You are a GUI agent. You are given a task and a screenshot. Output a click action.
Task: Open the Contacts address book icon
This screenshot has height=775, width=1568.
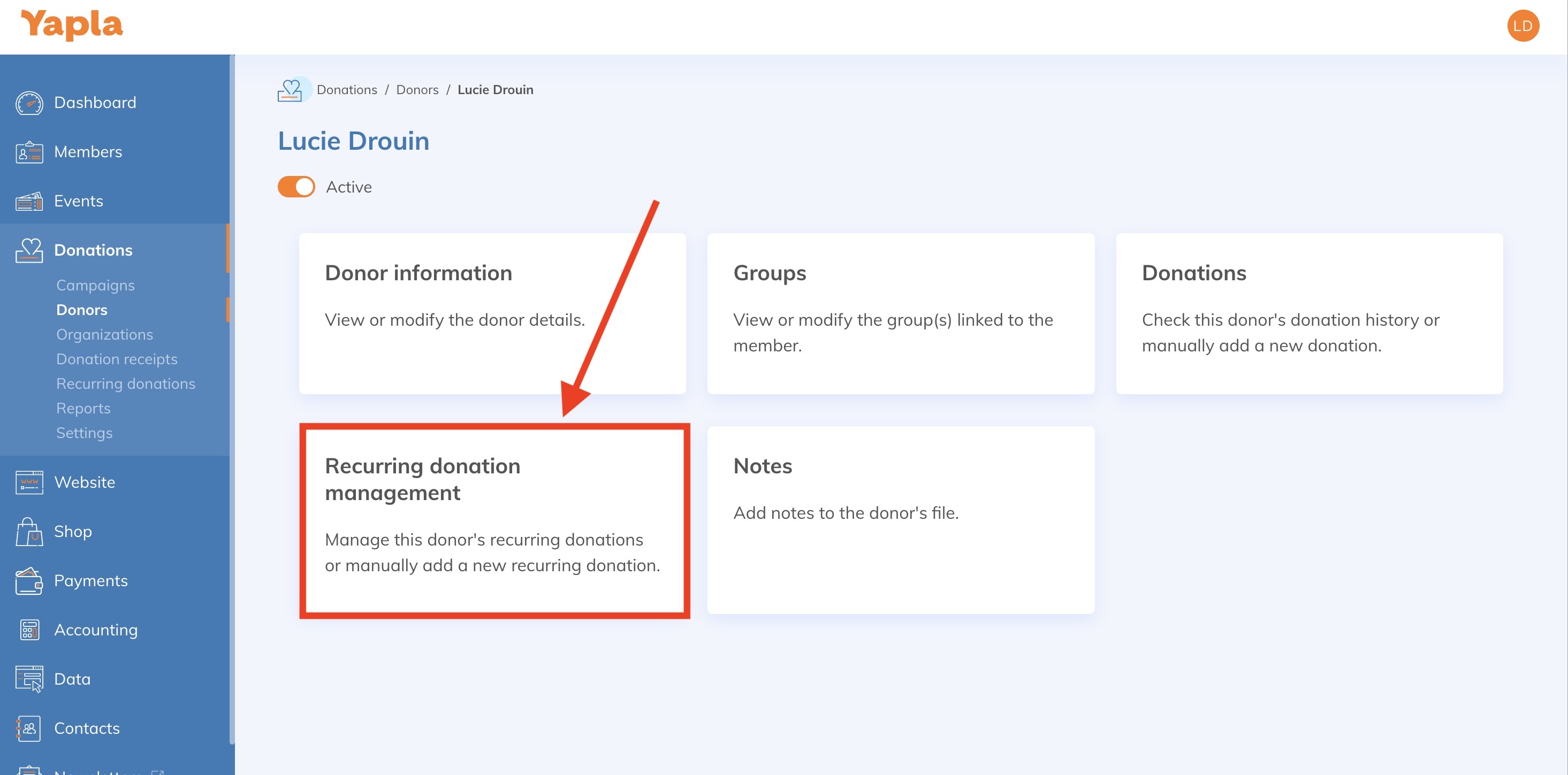coord(28,727)
